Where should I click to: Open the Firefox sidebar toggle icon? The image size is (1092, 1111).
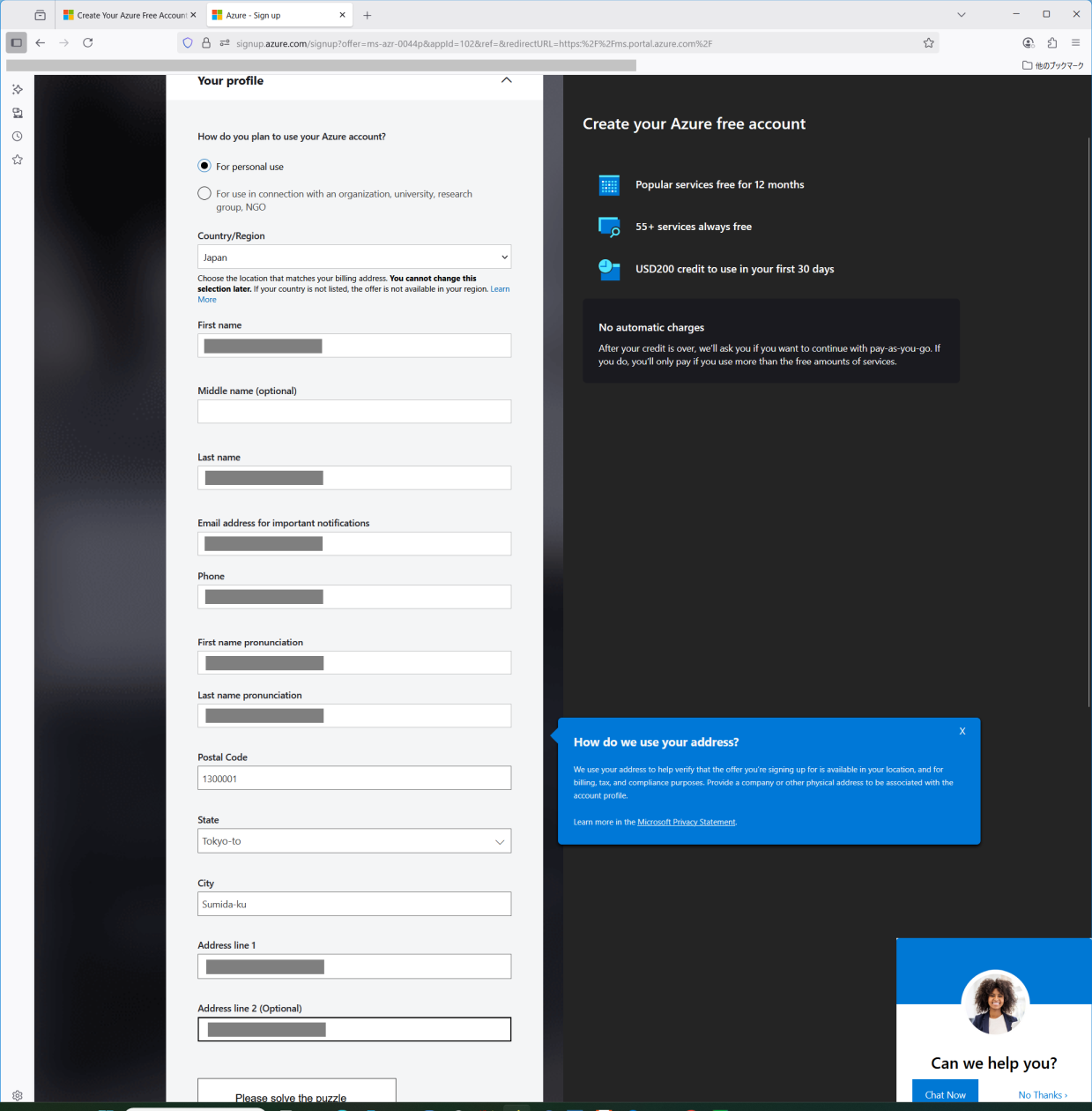pyautogui.click(x=16, y=42)
